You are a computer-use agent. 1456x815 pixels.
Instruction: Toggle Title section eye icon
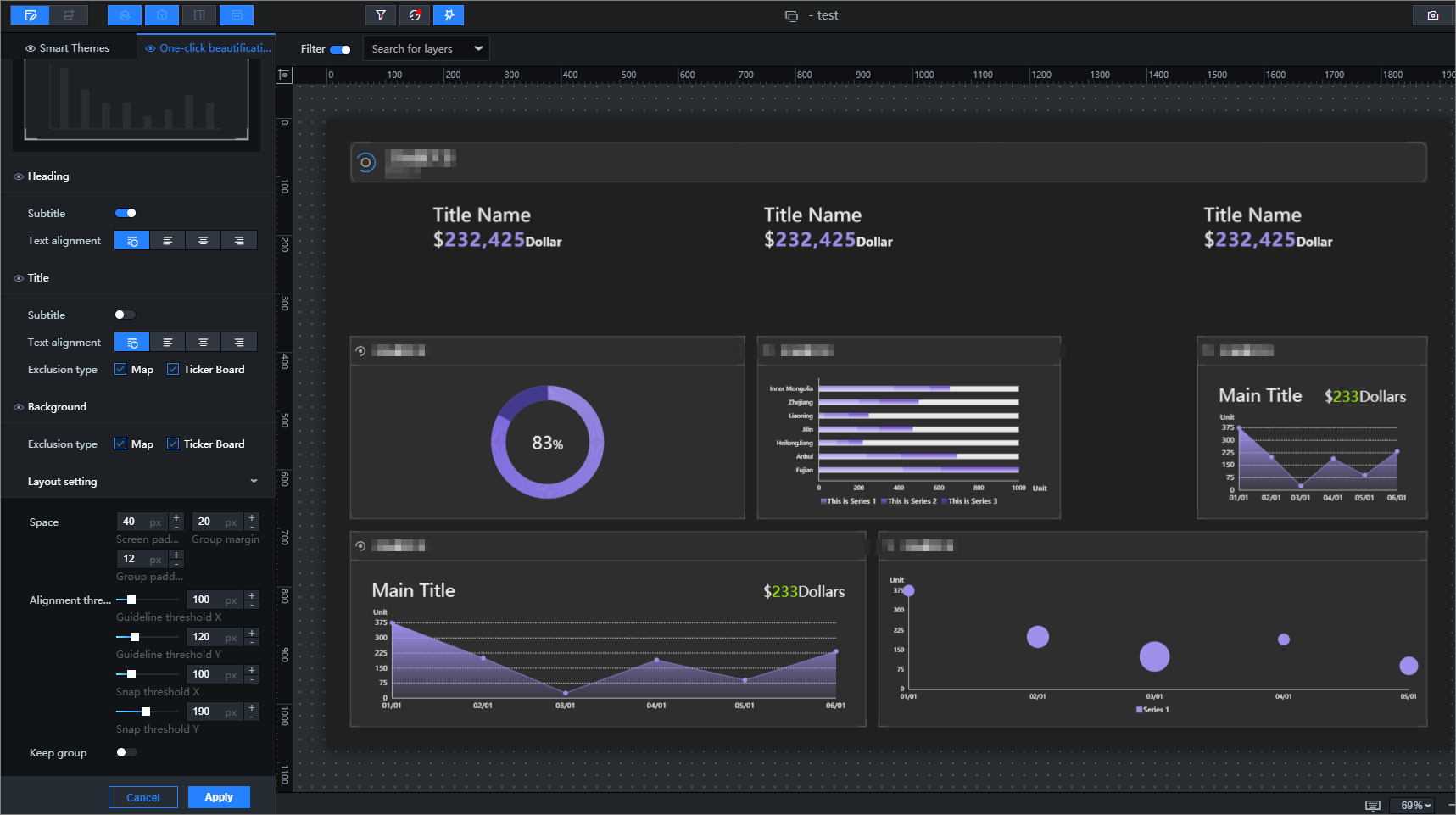[19, 278]
